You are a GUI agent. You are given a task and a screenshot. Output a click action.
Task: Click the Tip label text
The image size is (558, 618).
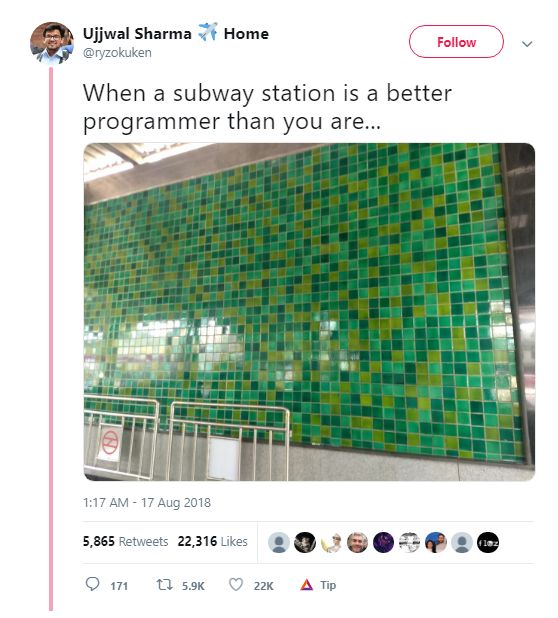[328, 585]
